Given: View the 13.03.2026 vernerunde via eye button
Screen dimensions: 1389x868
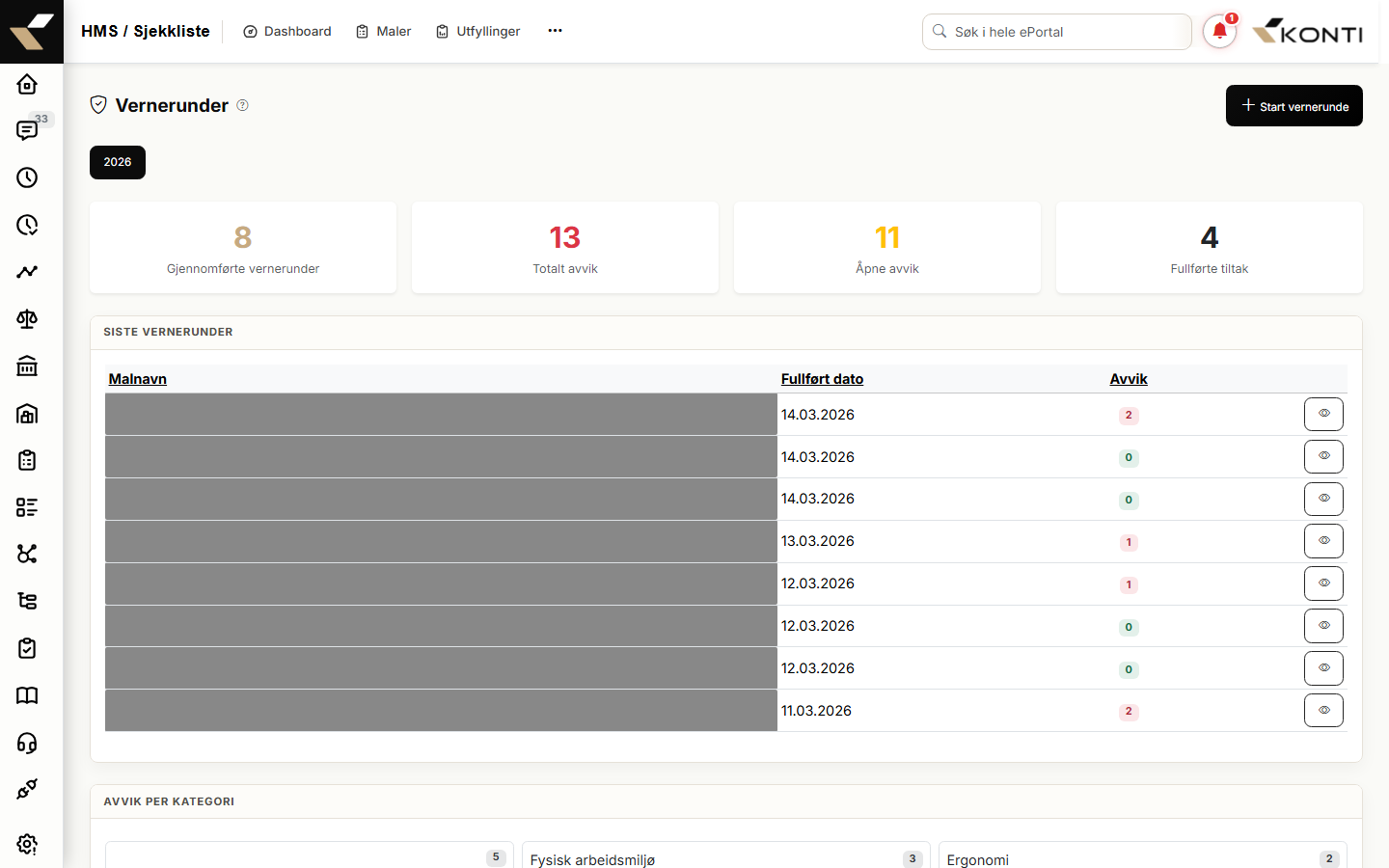Looking at the screenshot, I should click(x=1323, y=541).
